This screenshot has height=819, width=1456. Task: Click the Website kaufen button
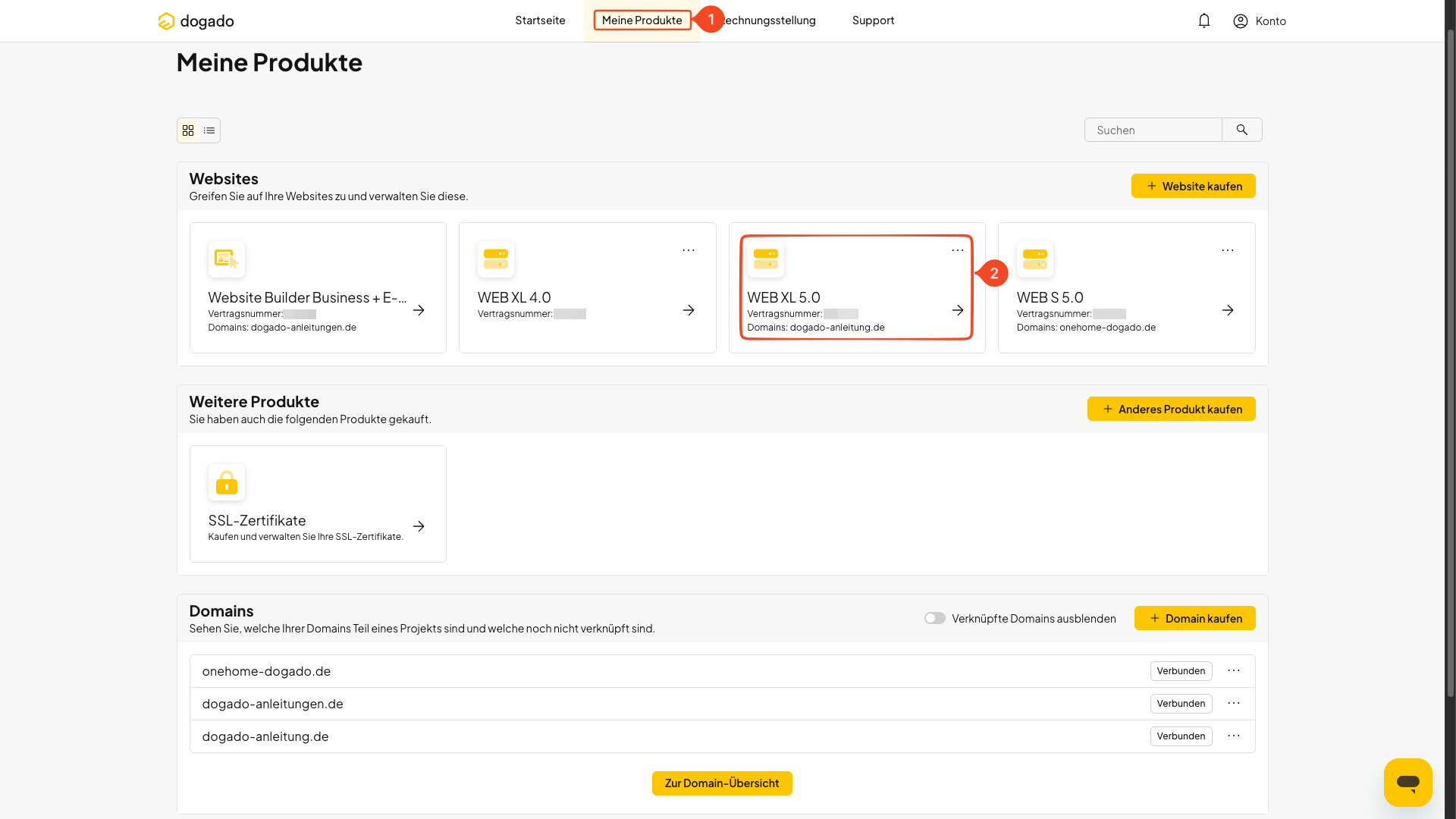(x=1194, y=186)
